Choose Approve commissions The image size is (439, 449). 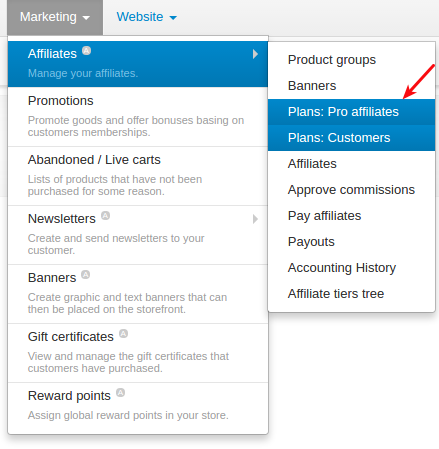[352, 190]
